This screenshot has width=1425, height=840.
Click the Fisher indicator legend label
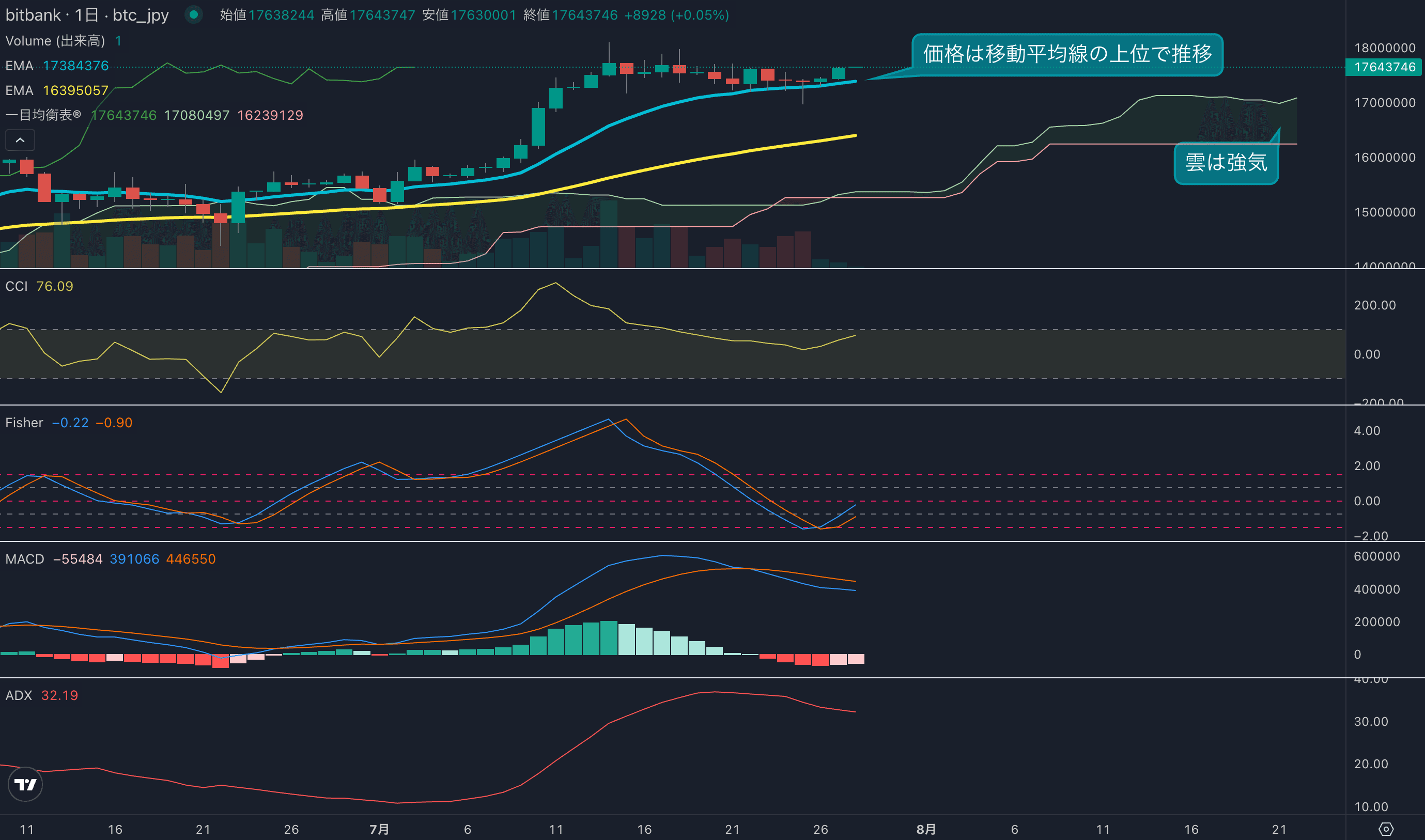(x=24, y=423)
